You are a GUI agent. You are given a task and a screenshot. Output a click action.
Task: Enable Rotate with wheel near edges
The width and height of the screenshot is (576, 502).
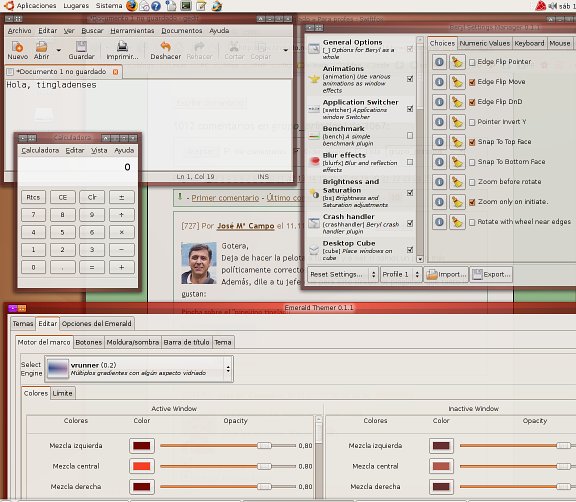click(x=472, y=222)
